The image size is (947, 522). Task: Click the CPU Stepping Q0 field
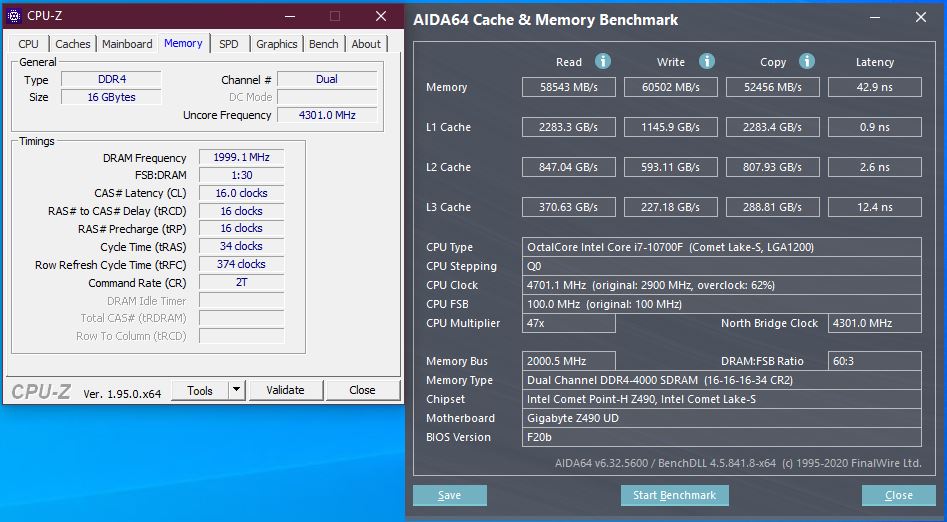(722, 266)
